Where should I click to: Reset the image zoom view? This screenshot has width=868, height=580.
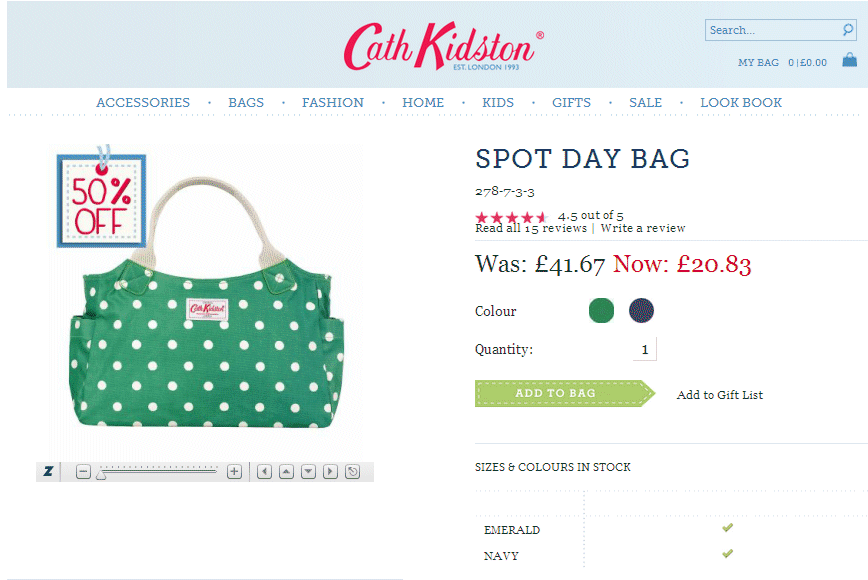click(x=352, y=472)
